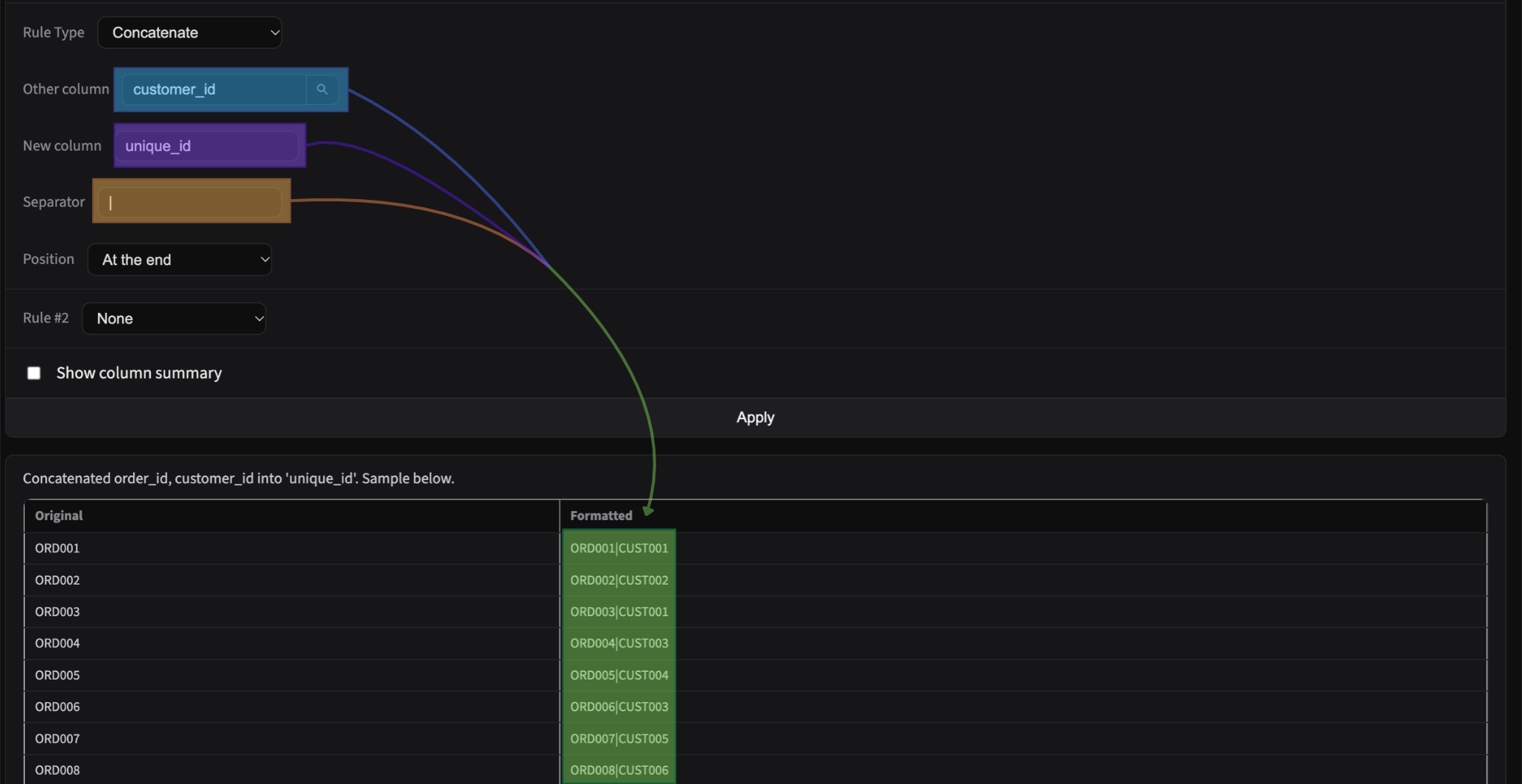
Task: Enable the Show column summary checkbox
Action: pos(34,373)
